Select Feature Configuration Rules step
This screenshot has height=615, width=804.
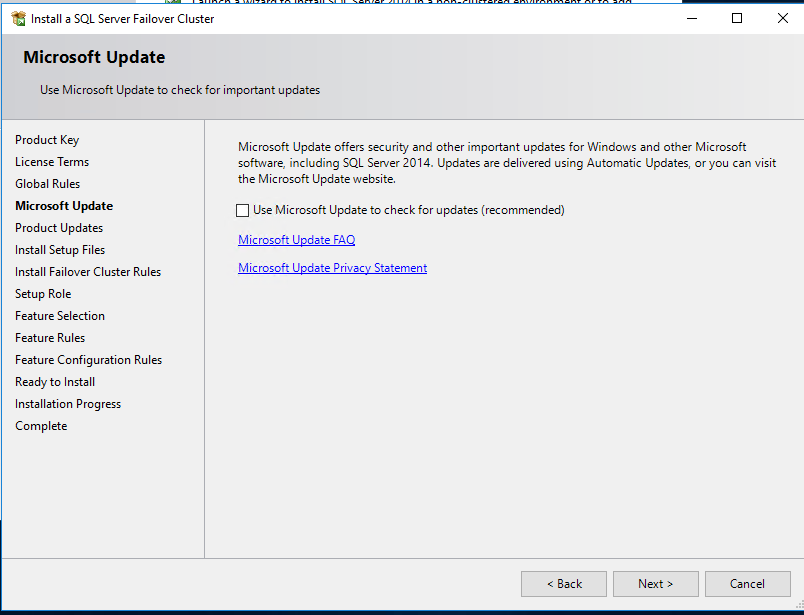pyautogui.click(x=88, y=360)
